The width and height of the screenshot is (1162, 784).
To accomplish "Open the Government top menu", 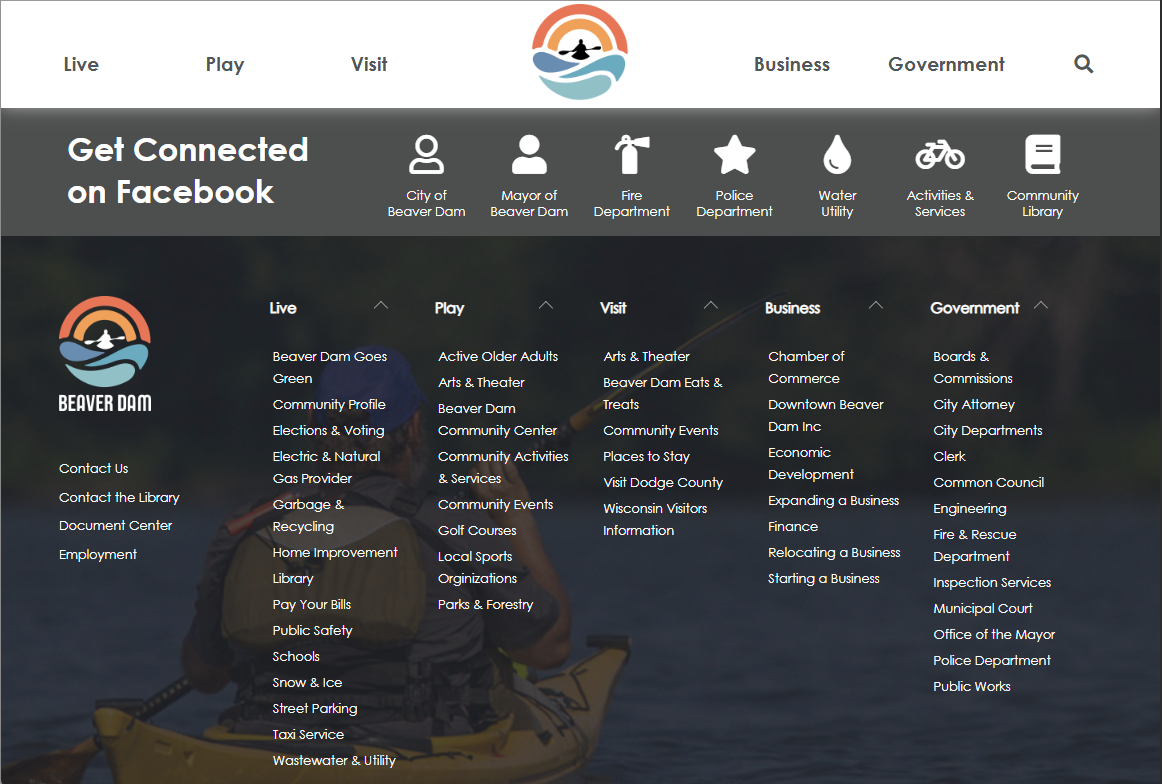I will (x=946, y=64).
